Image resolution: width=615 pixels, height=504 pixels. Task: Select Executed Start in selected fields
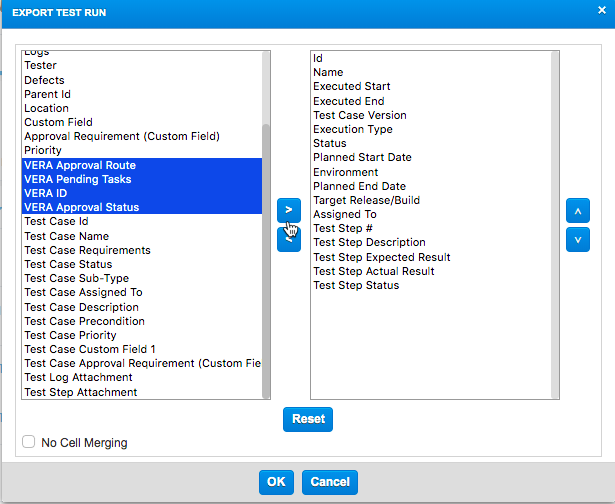pyautogui.click(x=351, y=87)
